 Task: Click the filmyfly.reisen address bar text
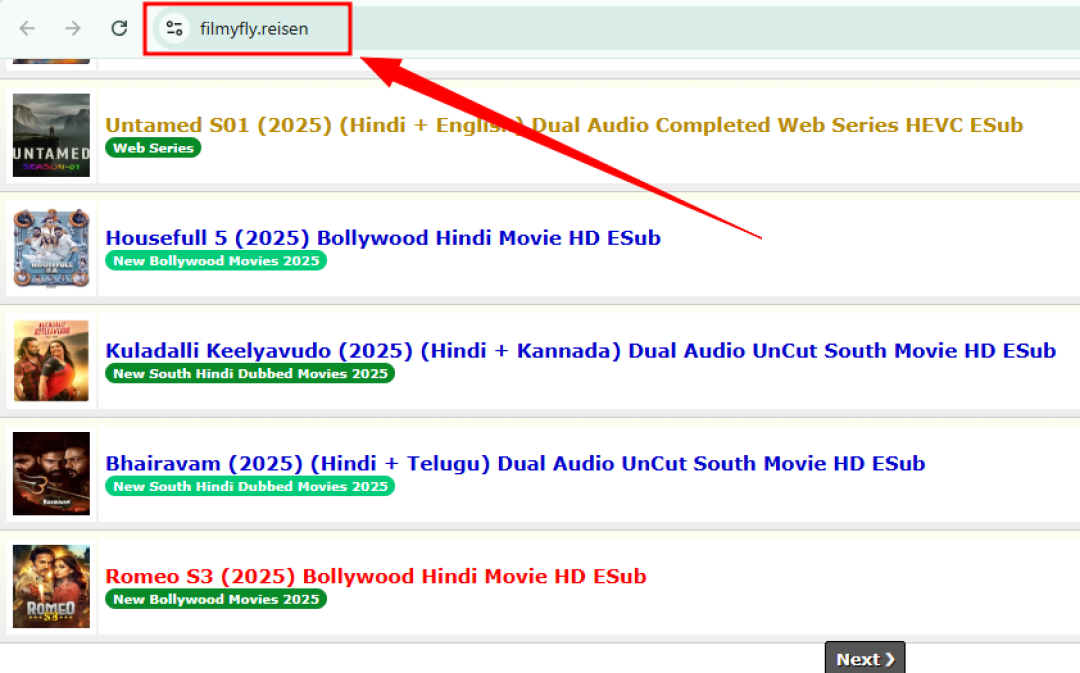point(254,29)
